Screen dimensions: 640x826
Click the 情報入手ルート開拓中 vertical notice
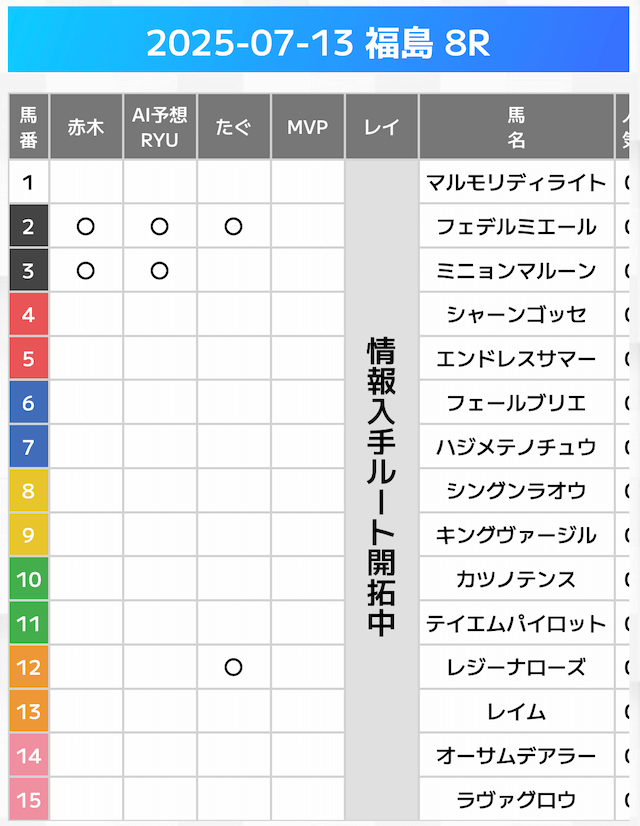coord(381,487)
